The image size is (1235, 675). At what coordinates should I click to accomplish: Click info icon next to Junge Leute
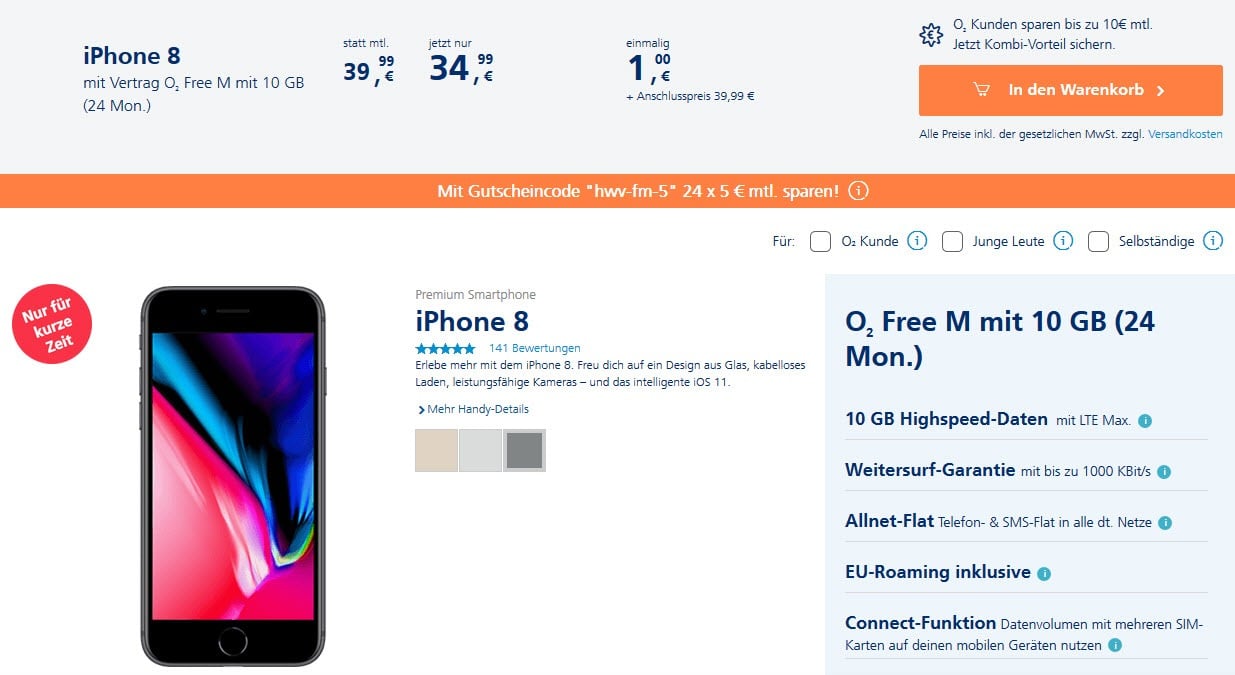[x=1063, y=241]
